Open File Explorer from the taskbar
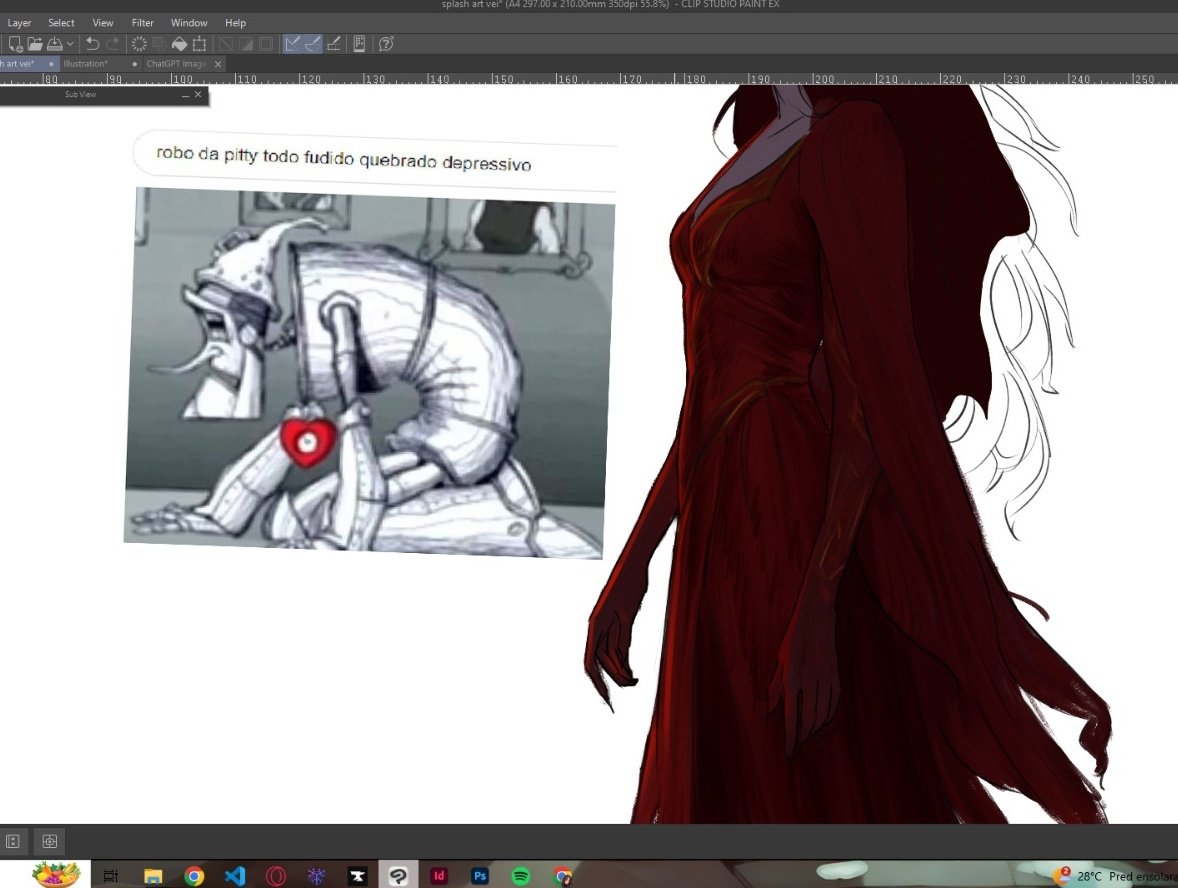1178x888 pixels. (x=153, y=876)
